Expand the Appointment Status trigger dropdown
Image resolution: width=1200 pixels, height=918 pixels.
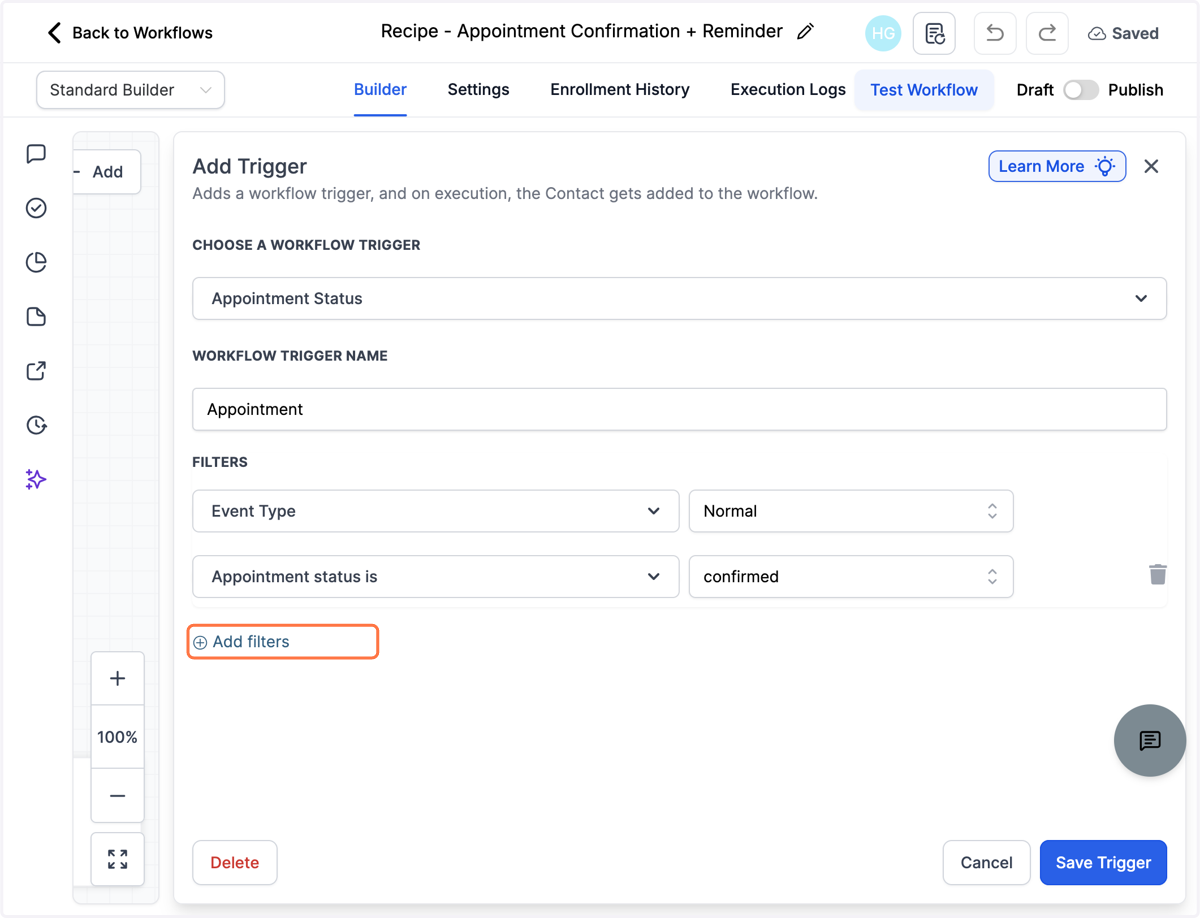pos(679,299)
